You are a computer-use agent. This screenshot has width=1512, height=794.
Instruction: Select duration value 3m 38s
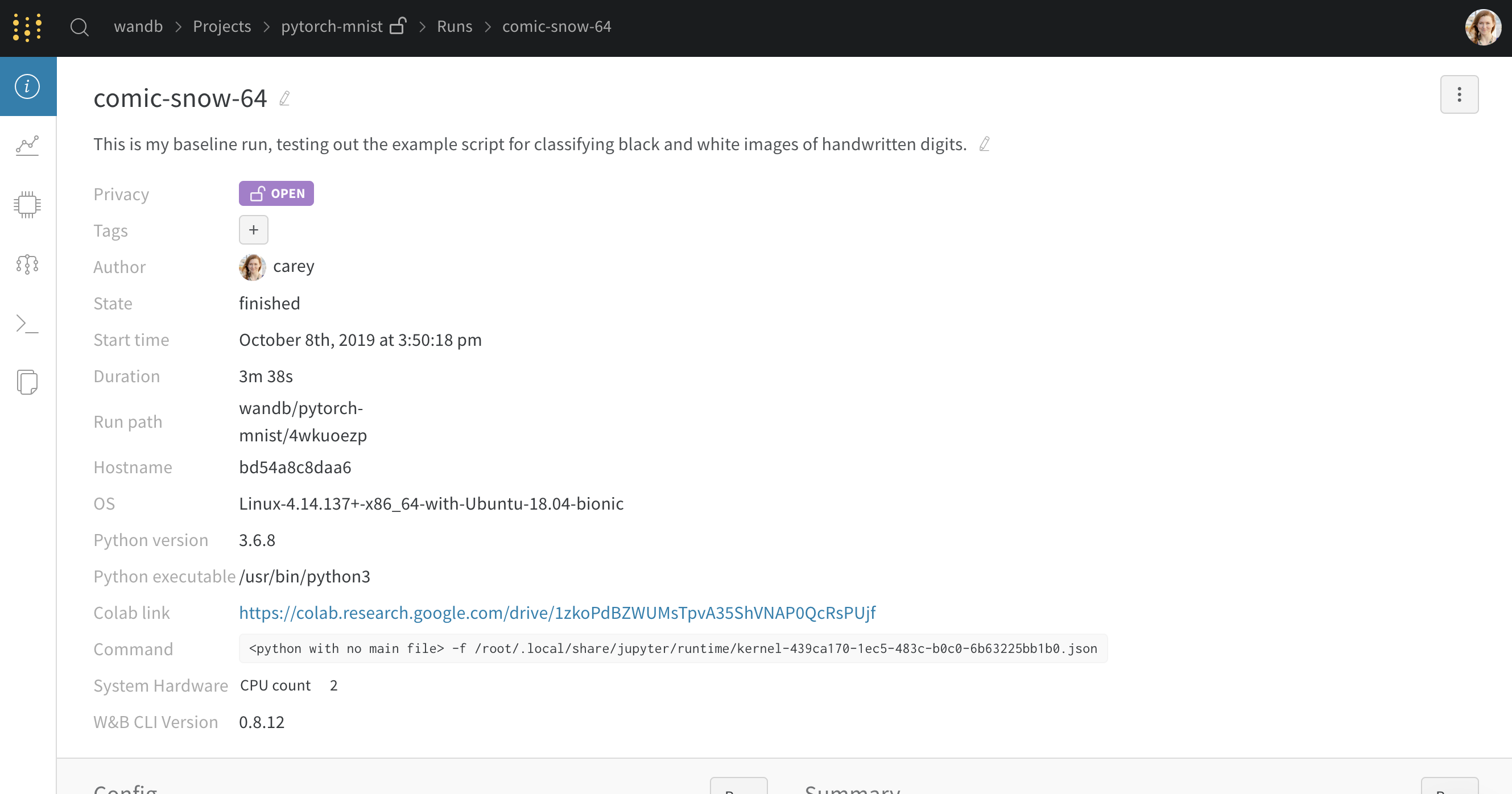pos(266,376)
